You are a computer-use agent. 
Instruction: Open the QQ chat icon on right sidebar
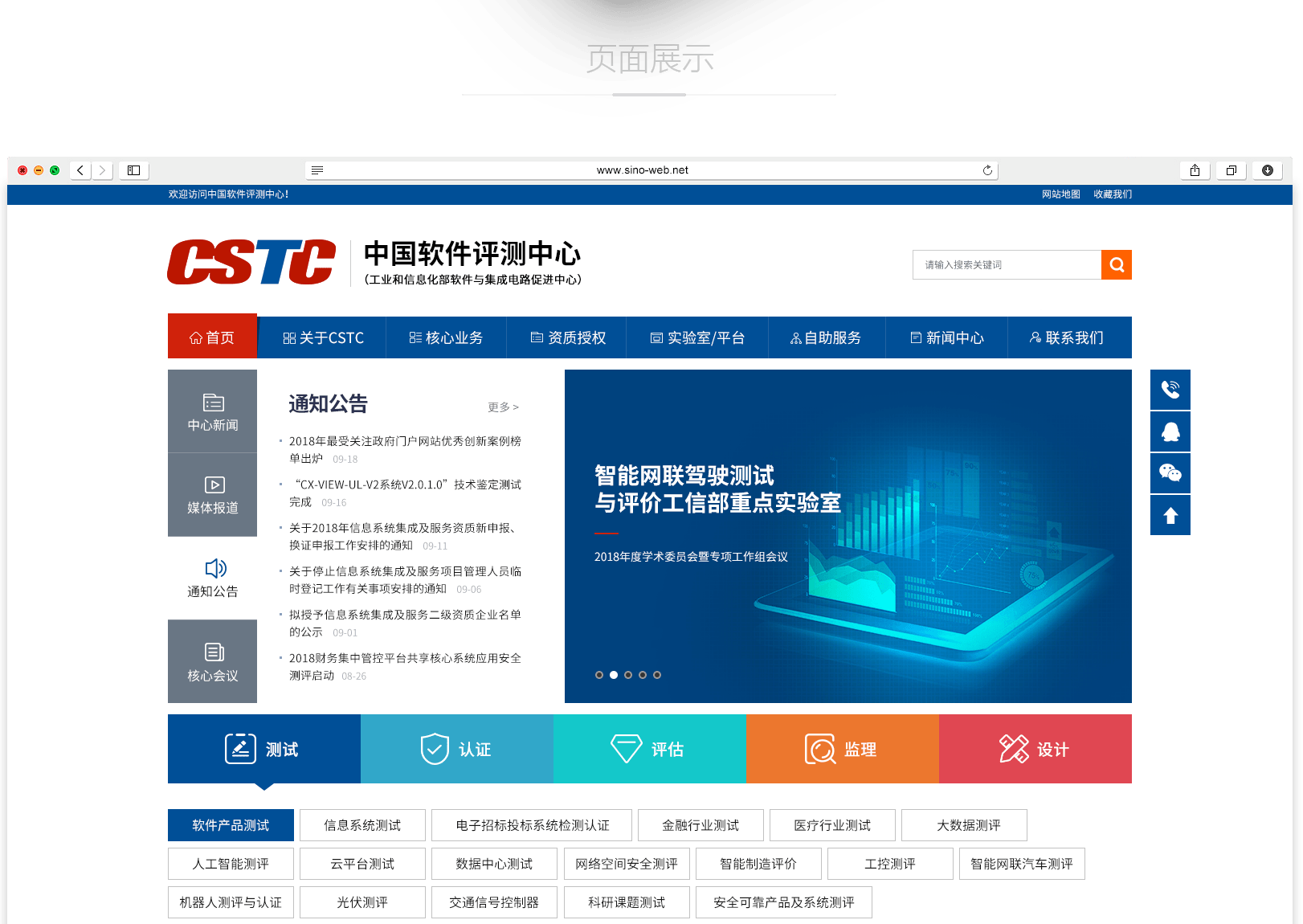click(x=1170, y=431)
